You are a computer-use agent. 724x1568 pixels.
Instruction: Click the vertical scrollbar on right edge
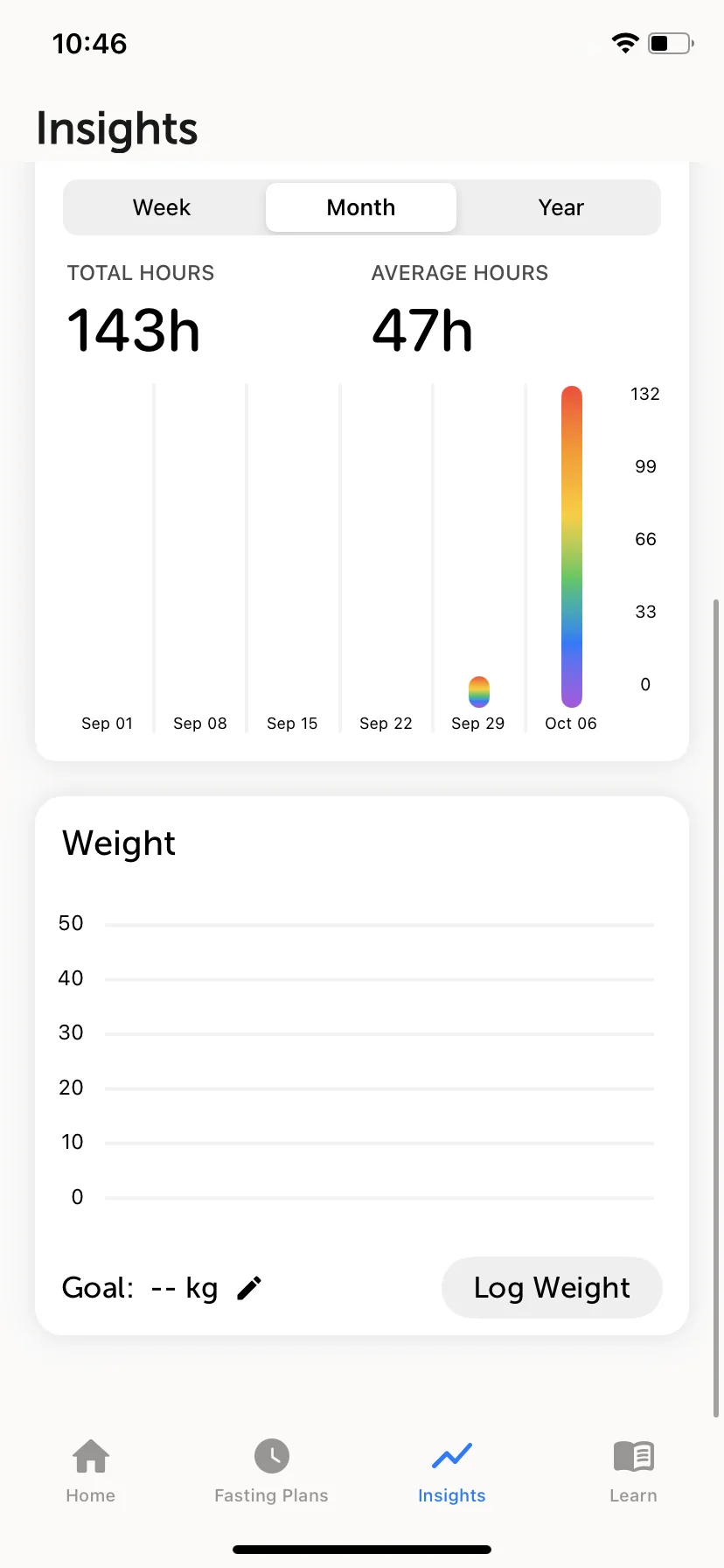[x=716, y=1008]
